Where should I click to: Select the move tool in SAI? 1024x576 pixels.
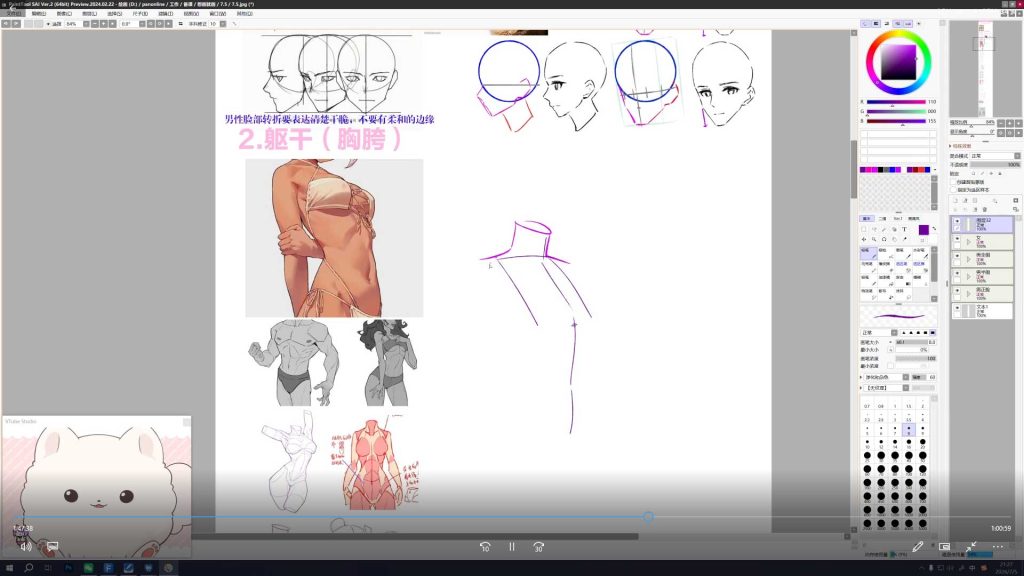tap(864, 240)
